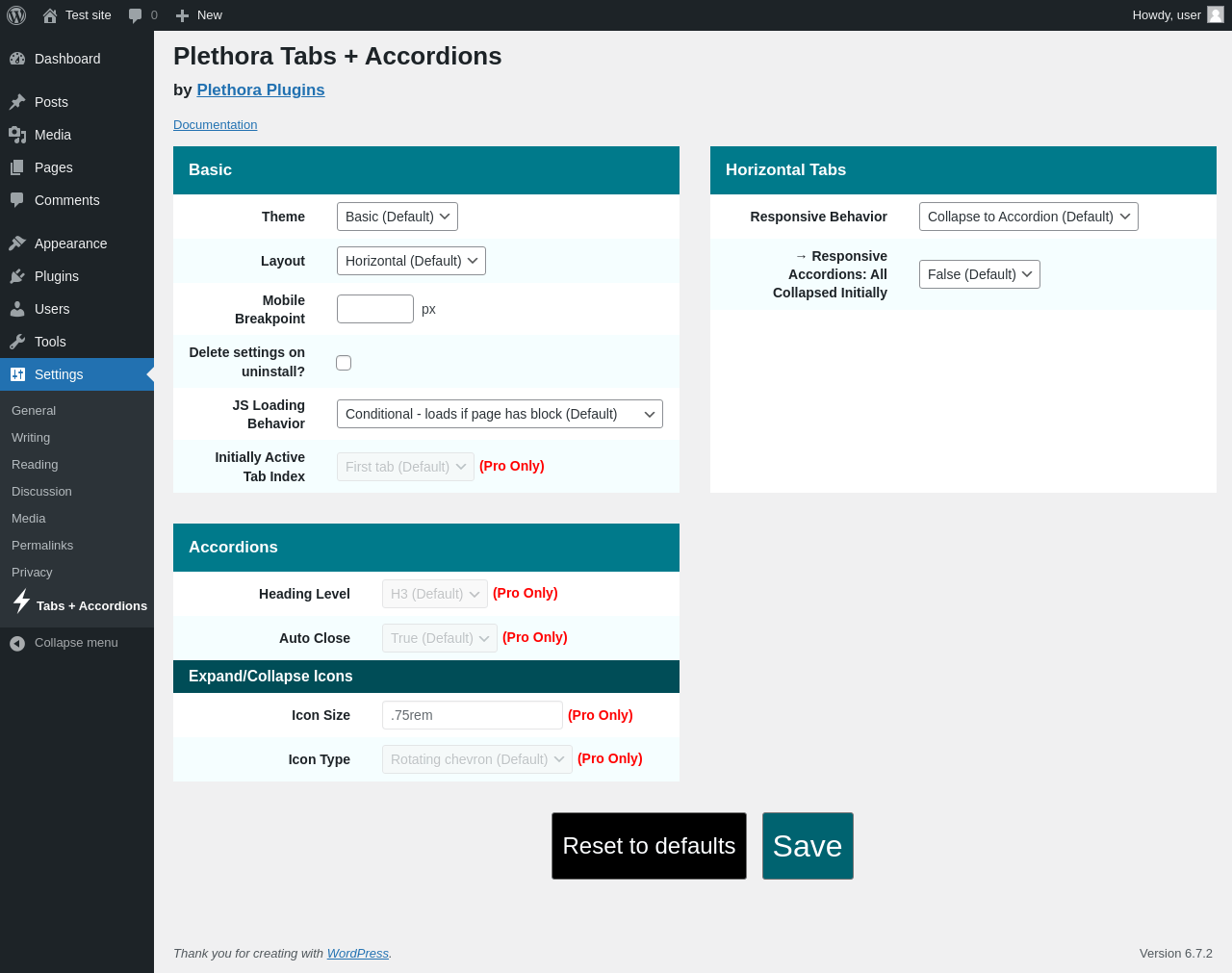The image size is (1232, 973).
Task: Open the Theme dropdown
Action: pos(398,217)
